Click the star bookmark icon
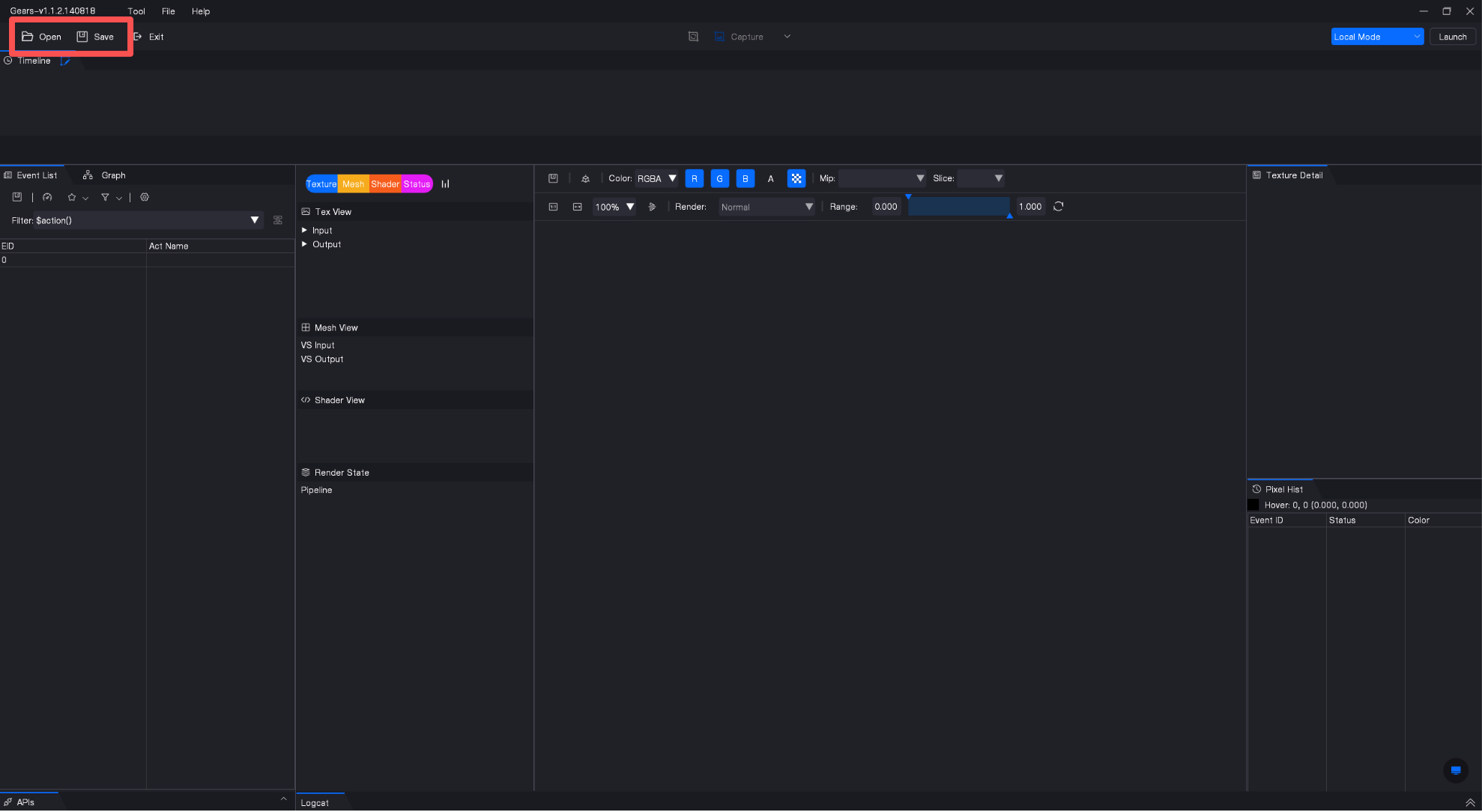The height and width of the screenshot is (812, 1482). pos(72,197)
